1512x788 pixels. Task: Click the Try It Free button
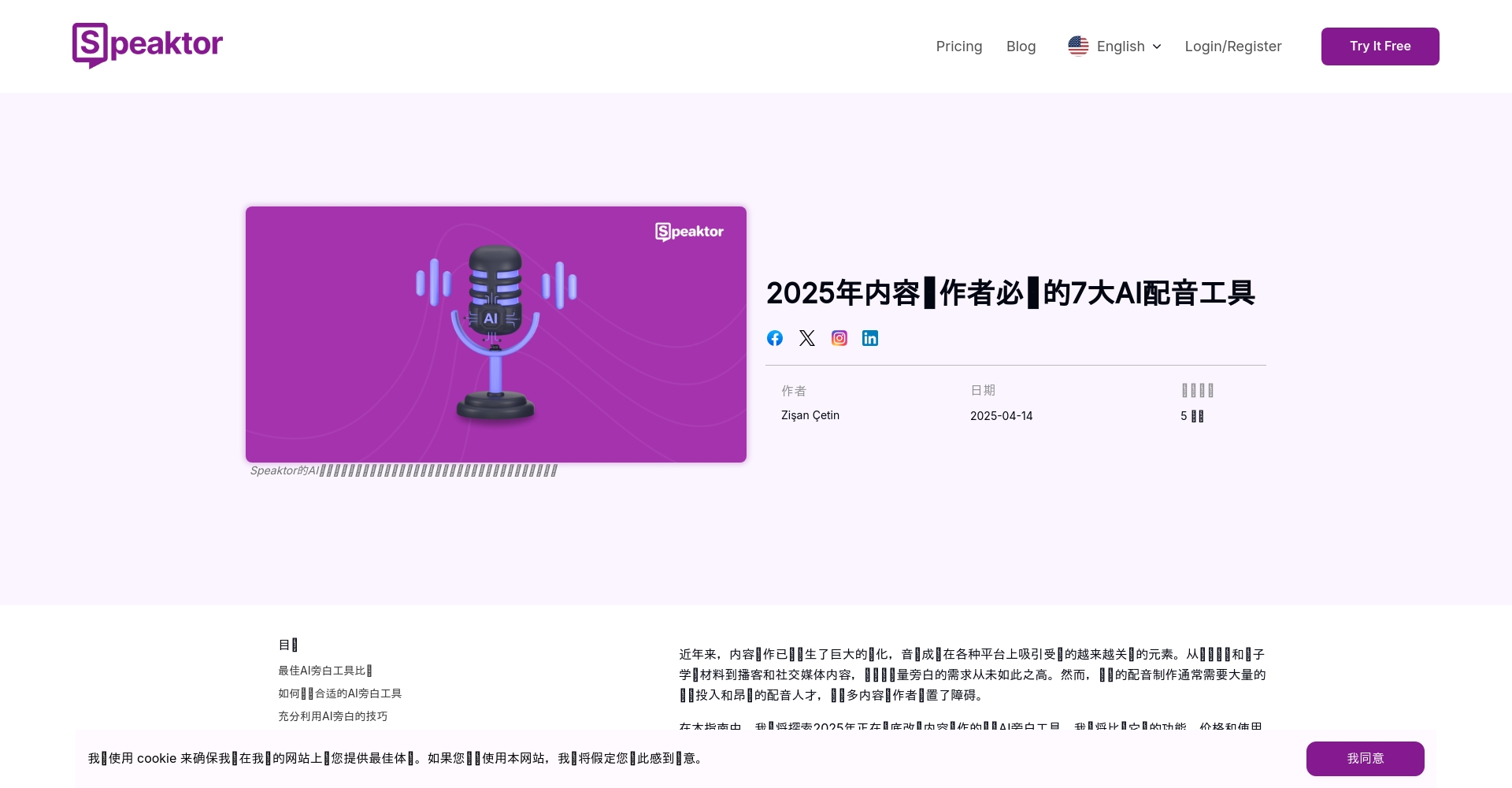pyautogui.click(x=1380, y=46)
